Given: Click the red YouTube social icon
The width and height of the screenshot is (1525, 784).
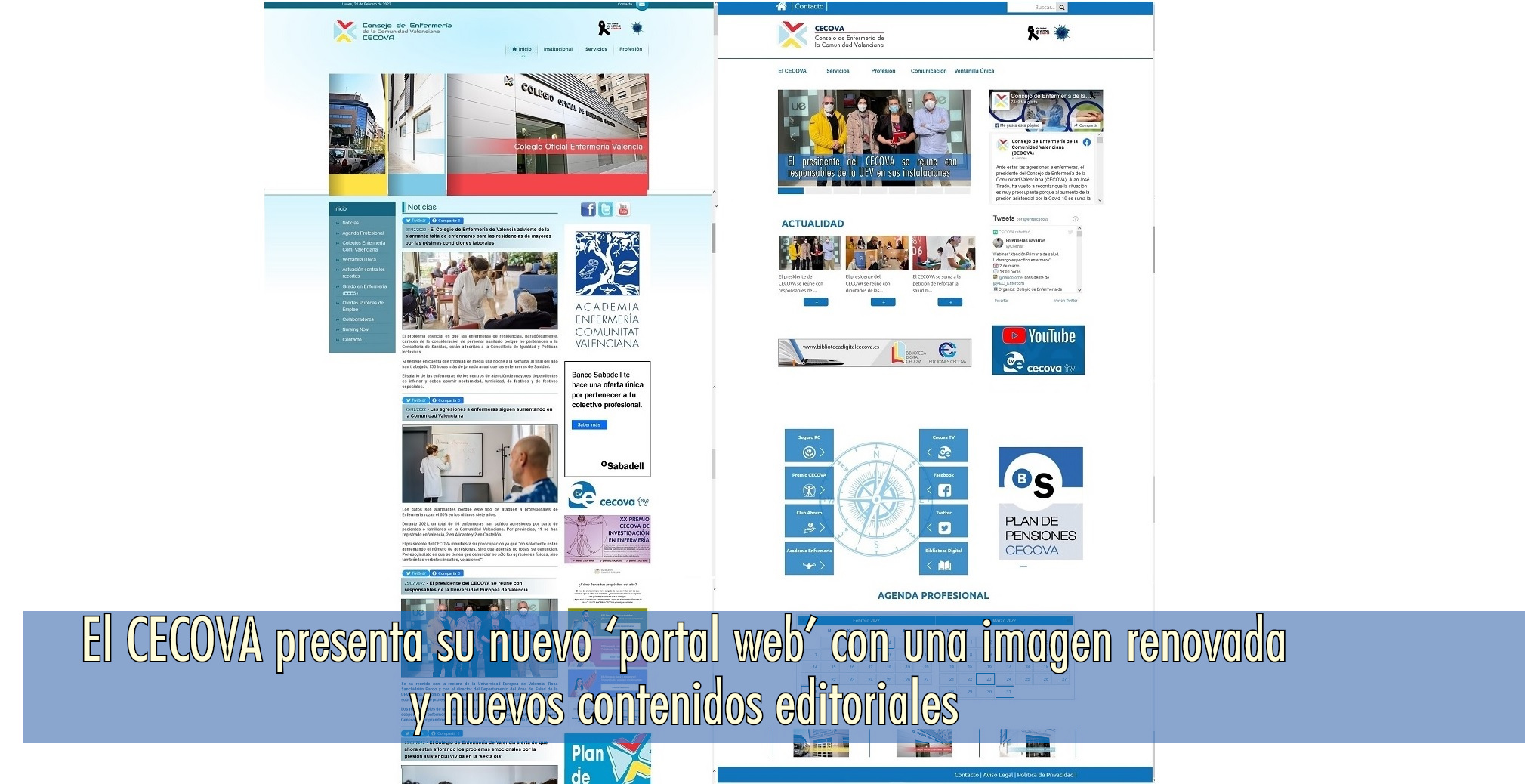Looking at the screenshot, I should pyautogui.click(x=623, y=209).
